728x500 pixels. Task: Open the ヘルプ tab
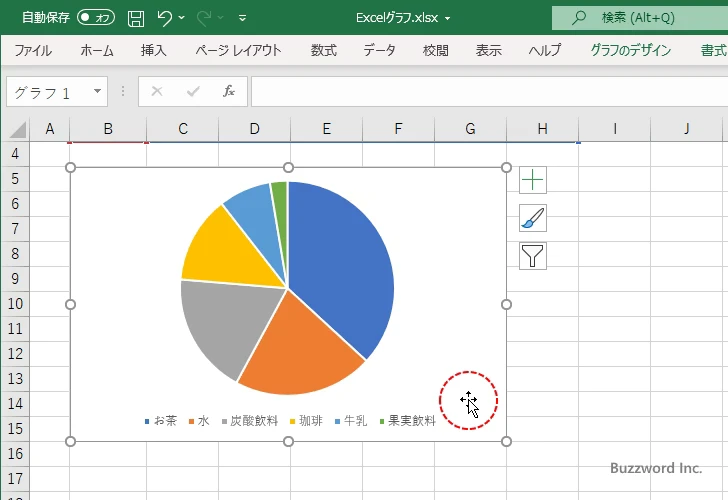545,50
